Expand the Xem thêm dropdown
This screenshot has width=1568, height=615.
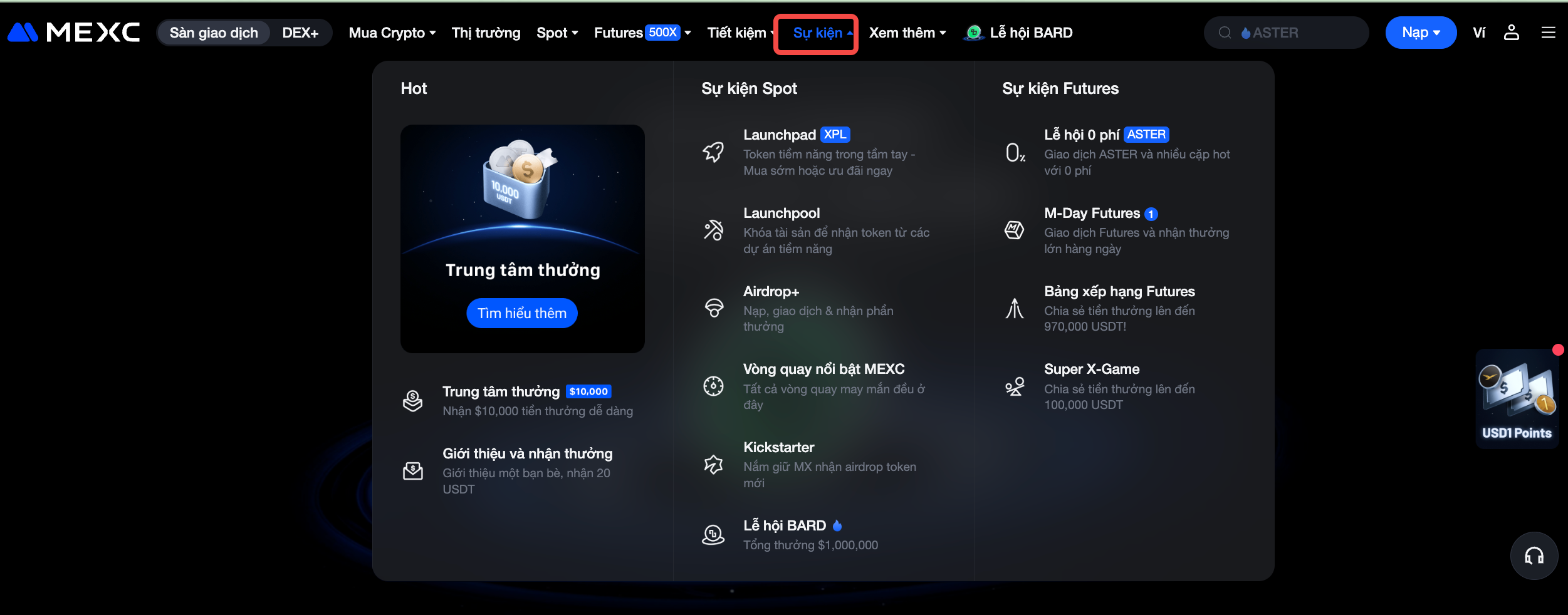[907, 33]
